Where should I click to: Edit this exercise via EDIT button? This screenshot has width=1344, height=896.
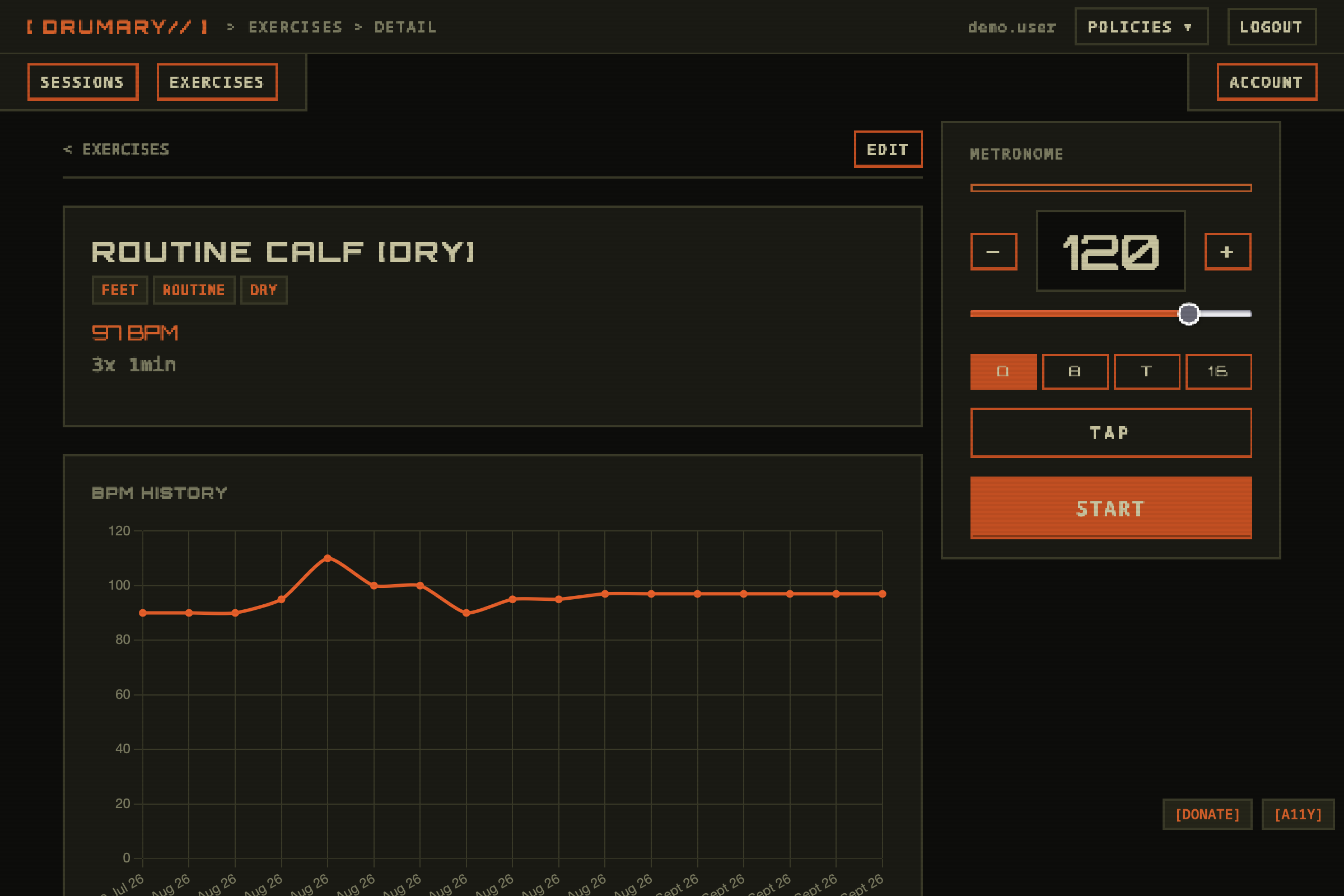[888, 149]
